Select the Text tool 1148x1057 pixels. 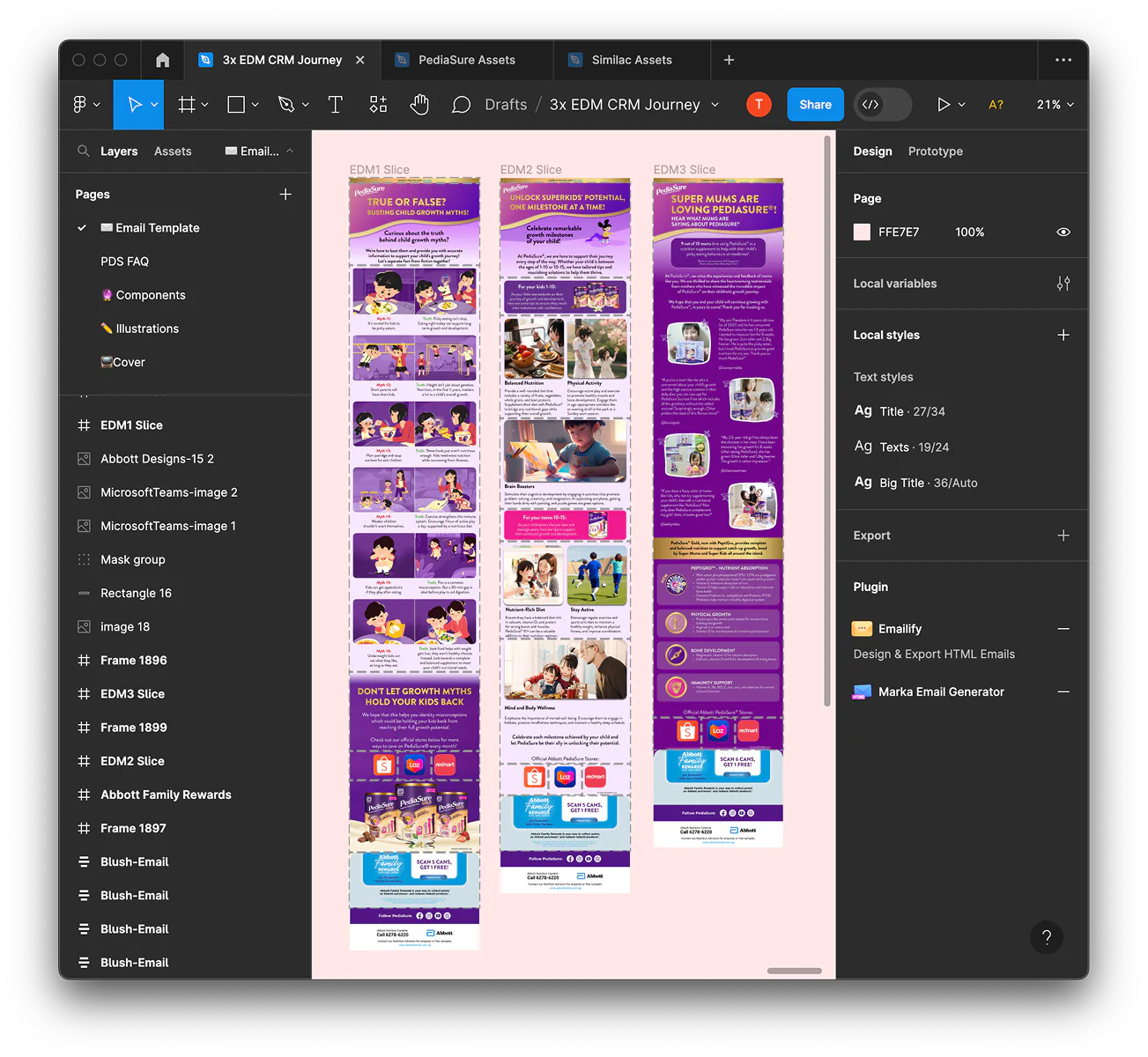tap(335, 104)
